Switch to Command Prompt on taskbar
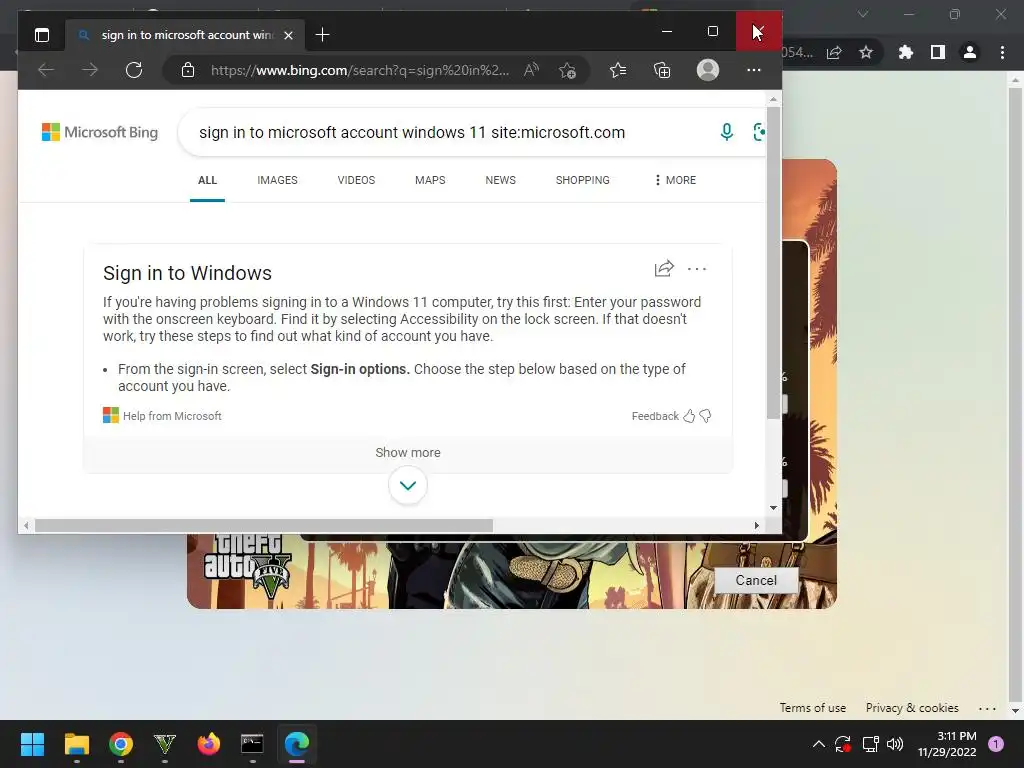This screenshot has width=1024, height=768. 252,744
